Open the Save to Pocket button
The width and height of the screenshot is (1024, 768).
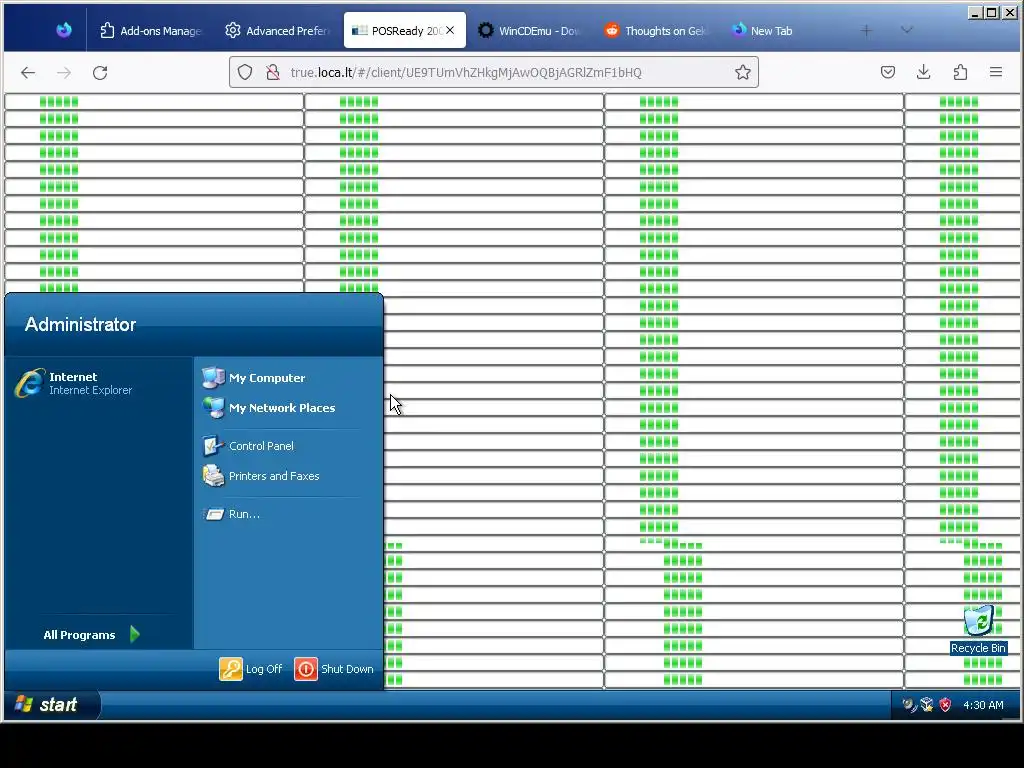click(x=888, y=72)
